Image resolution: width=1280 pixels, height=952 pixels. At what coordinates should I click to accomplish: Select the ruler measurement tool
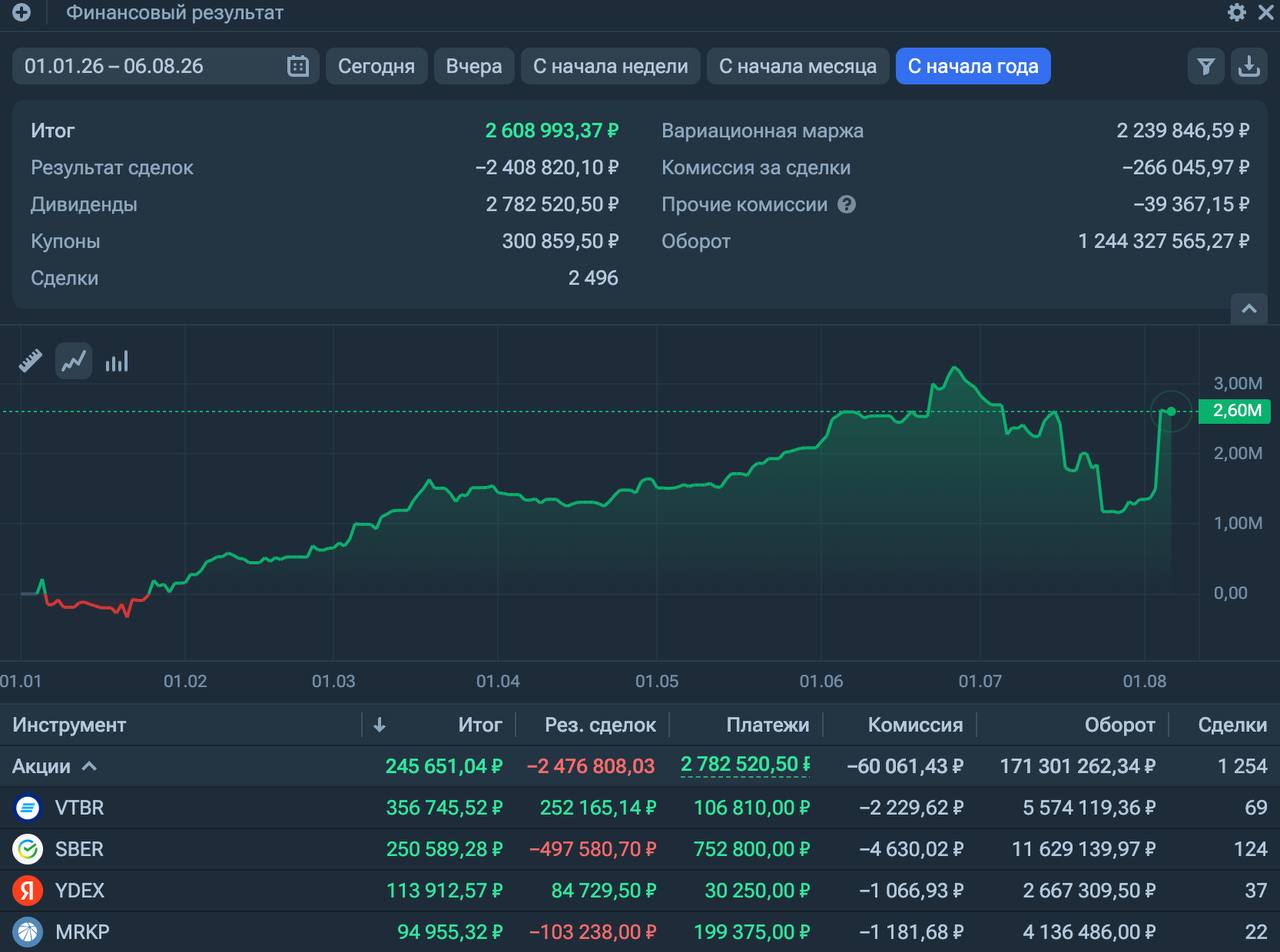(x=31, y=361)
